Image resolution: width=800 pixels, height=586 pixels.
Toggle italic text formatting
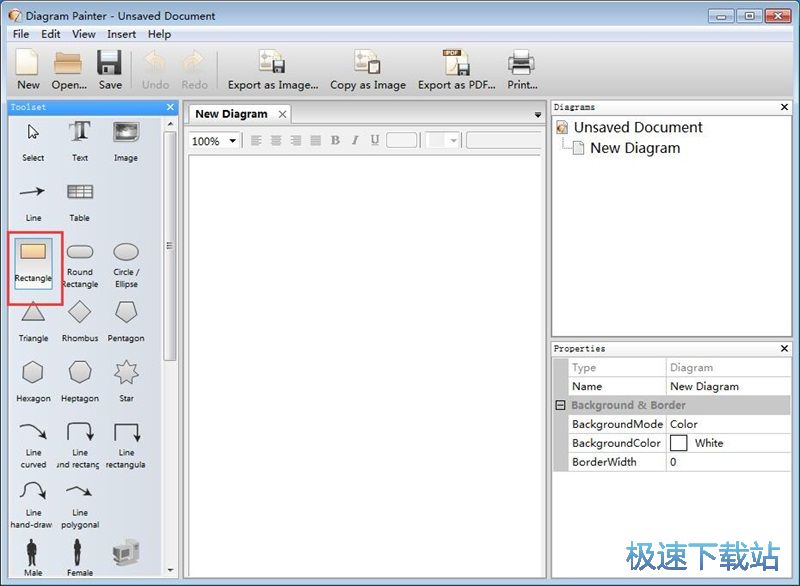[355, 141]
